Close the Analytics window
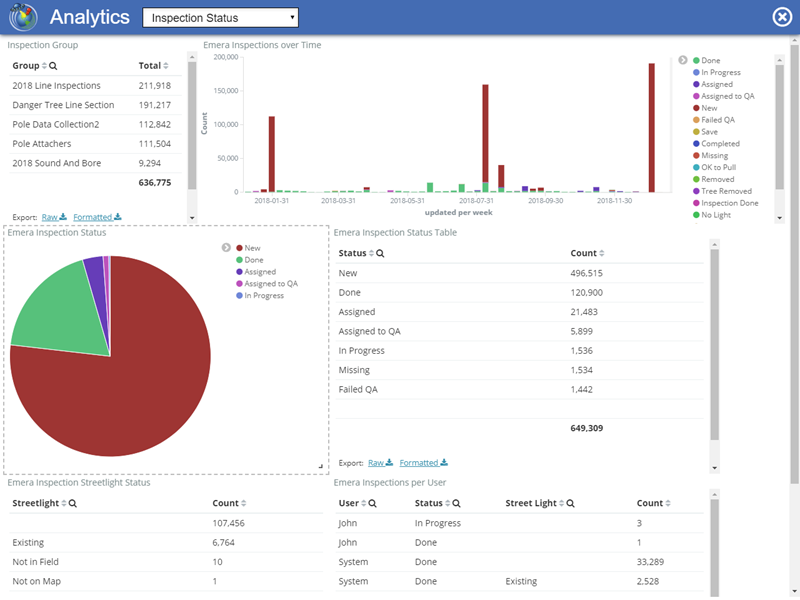The width and height of the screenshot is (800, 600). [x=782, y=17]
